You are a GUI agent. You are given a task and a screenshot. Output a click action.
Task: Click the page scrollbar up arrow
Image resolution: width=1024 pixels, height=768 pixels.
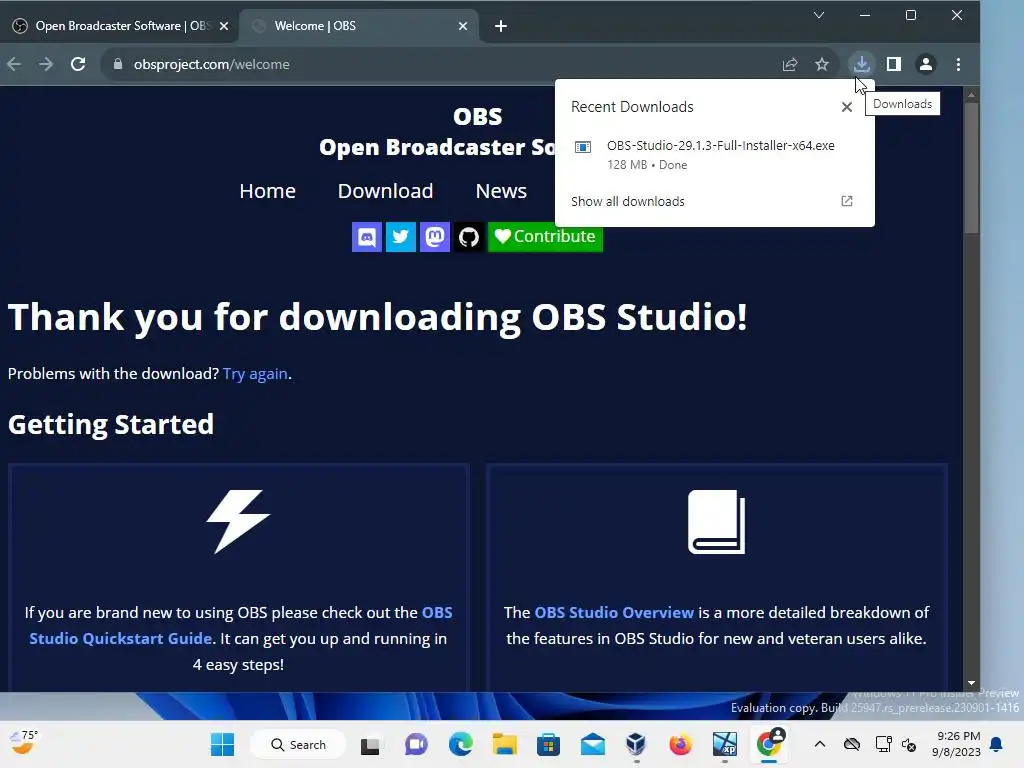point(971,95)
